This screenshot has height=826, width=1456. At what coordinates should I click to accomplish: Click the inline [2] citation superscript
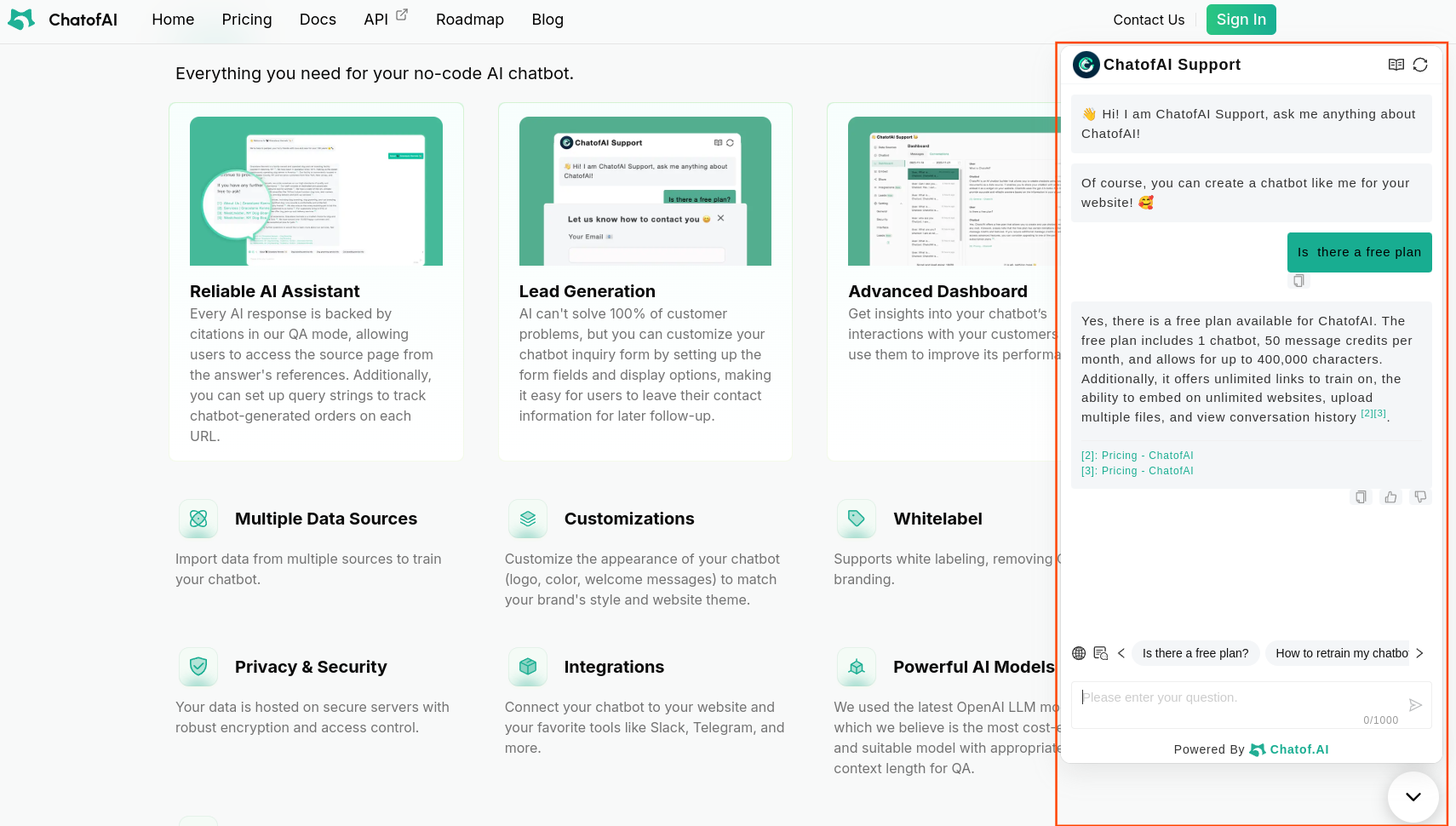(1367, 413)
